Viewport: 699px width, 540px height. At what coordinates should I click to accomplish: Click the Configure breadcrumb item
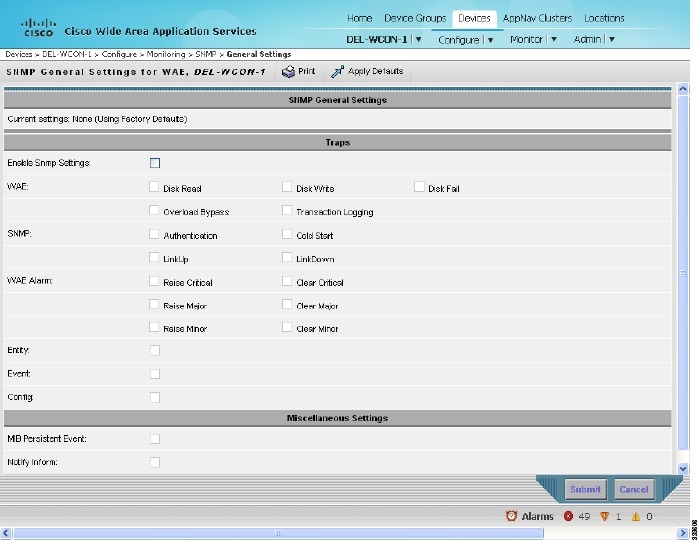(x=119, y=54)
